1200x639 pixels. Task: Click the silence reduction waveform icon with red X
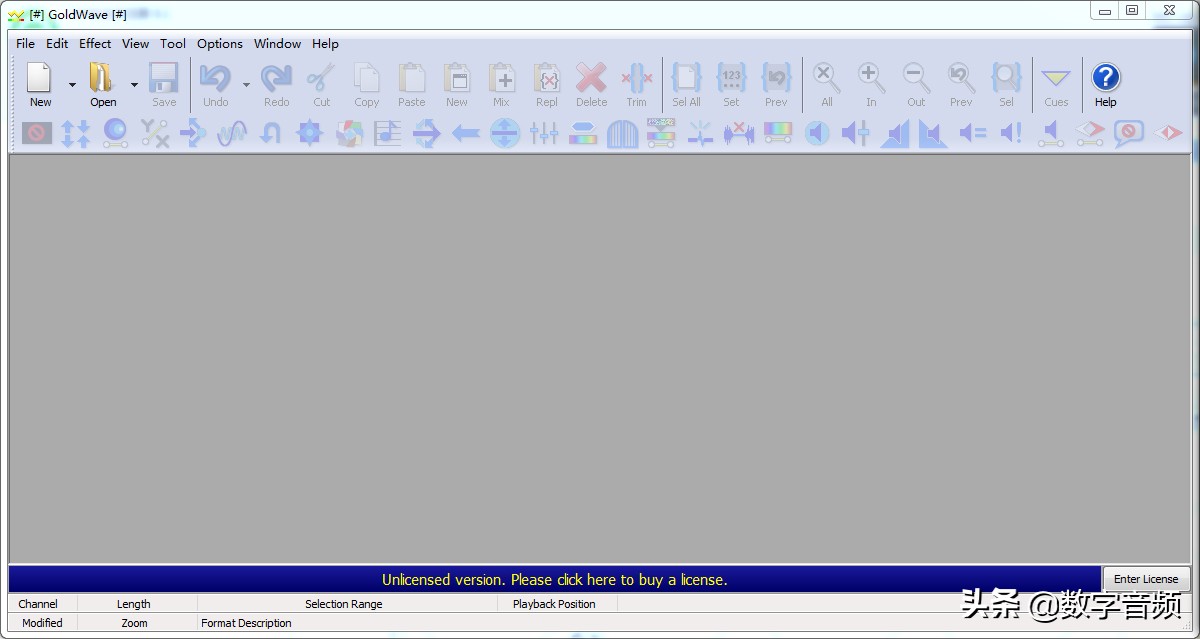(x=739, y=133)
